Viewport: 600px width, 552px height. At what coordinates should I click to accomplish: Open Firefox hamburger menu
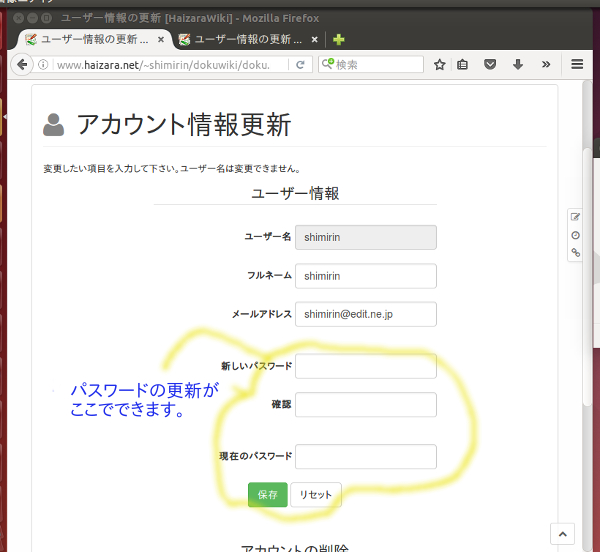coord(577,64)
